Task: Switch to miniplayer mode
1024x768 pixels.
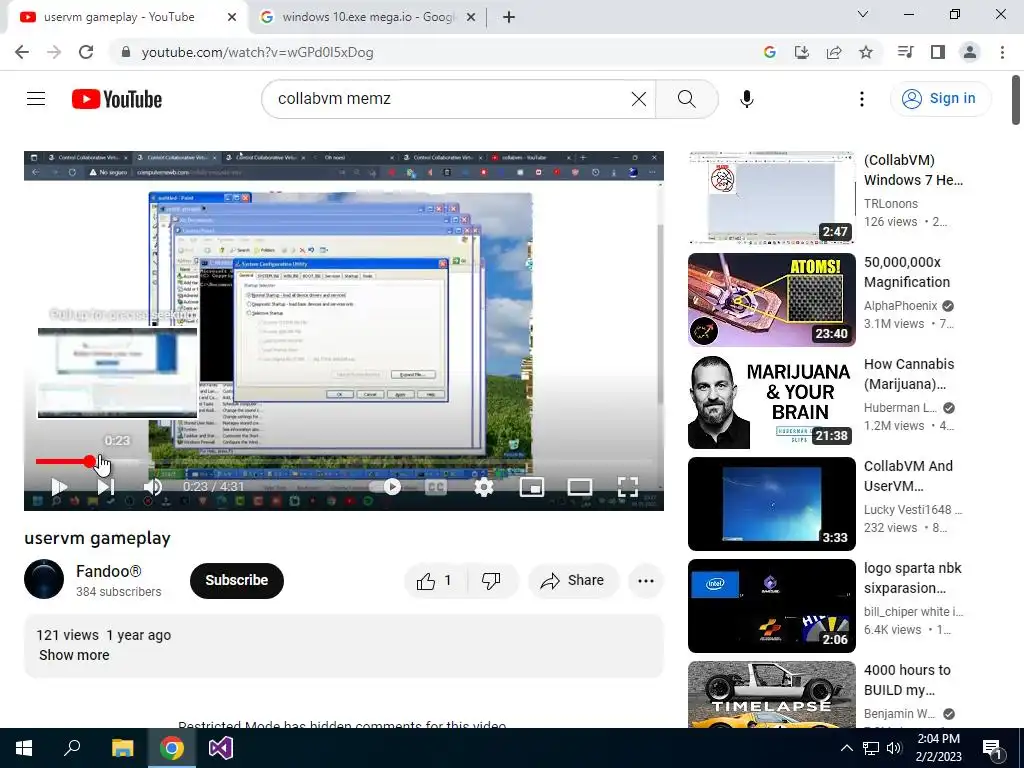Action: [x=532, y=487]
